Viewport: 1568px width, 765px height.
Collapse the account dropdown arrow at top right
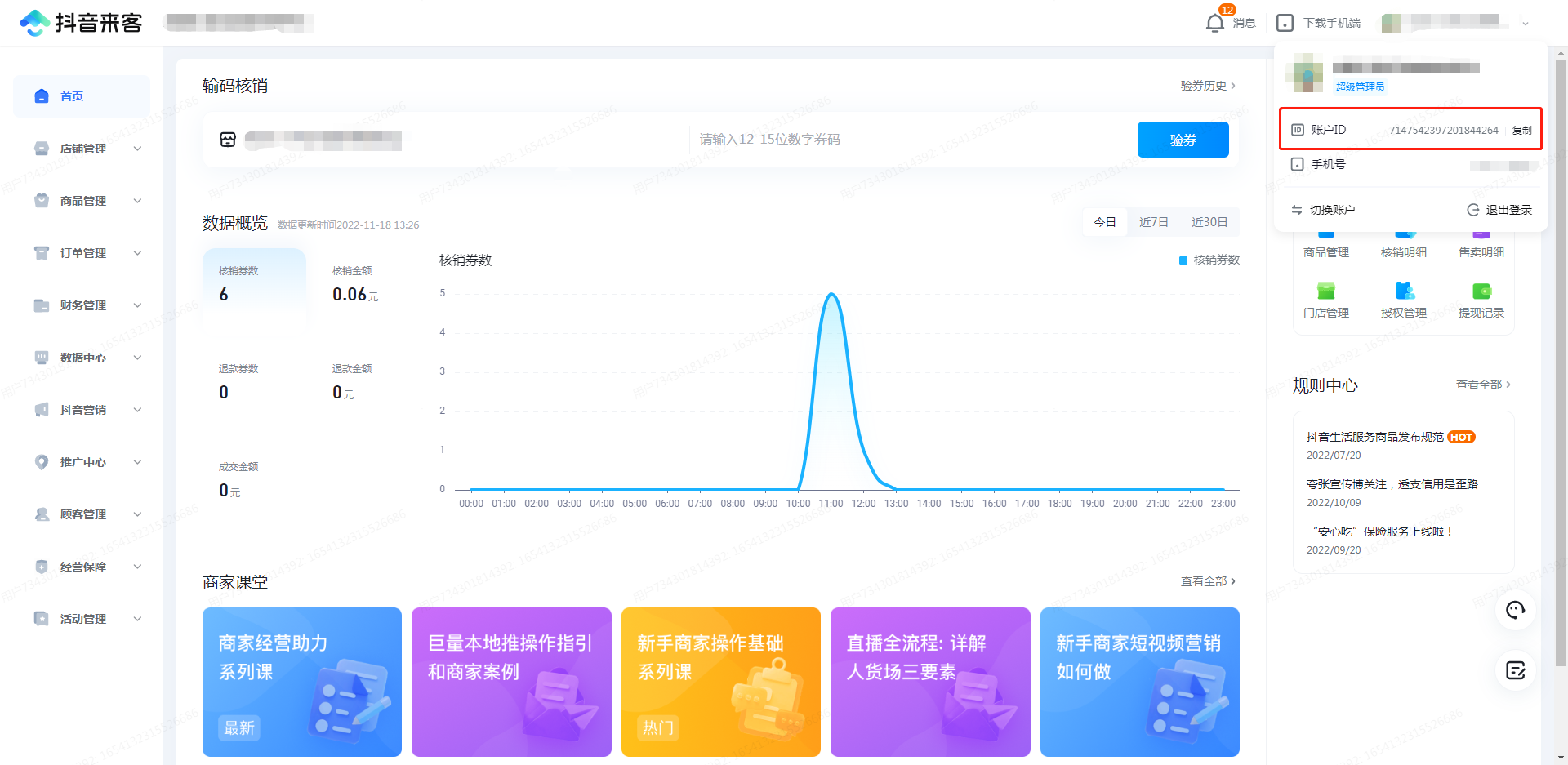click(1526, 24)
